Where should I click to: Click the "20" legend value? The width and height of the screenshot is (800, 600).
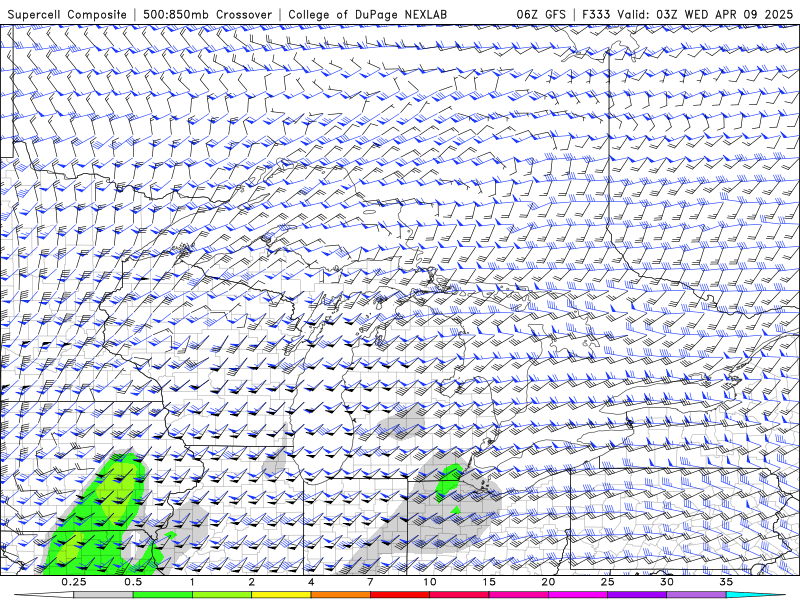pyautogui.click(x=548, y=582)
